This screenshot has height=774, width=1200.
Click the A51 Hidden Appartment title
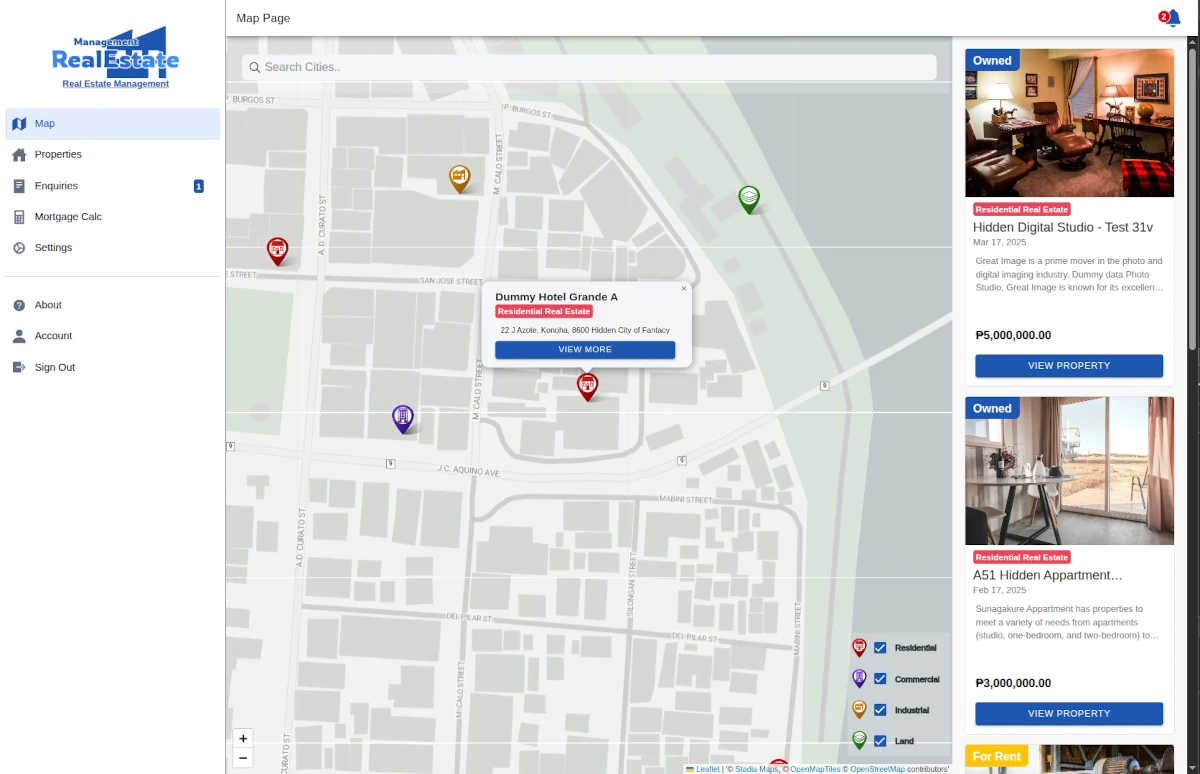(1048, 576)
